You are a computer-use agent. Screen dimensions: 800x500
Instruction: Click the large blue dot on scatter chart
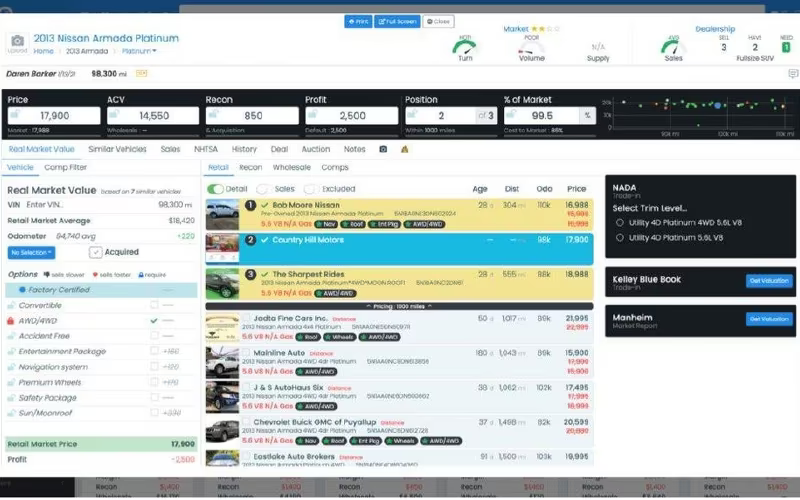(717, 106)
